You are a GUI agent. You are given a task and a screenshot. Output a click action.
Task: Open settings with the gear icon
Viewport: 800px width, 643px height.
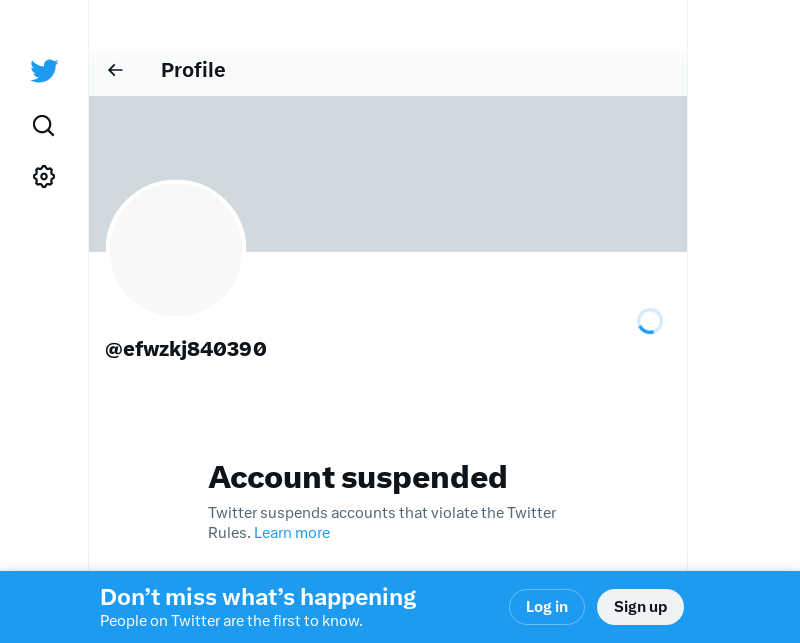pos(44,176)
